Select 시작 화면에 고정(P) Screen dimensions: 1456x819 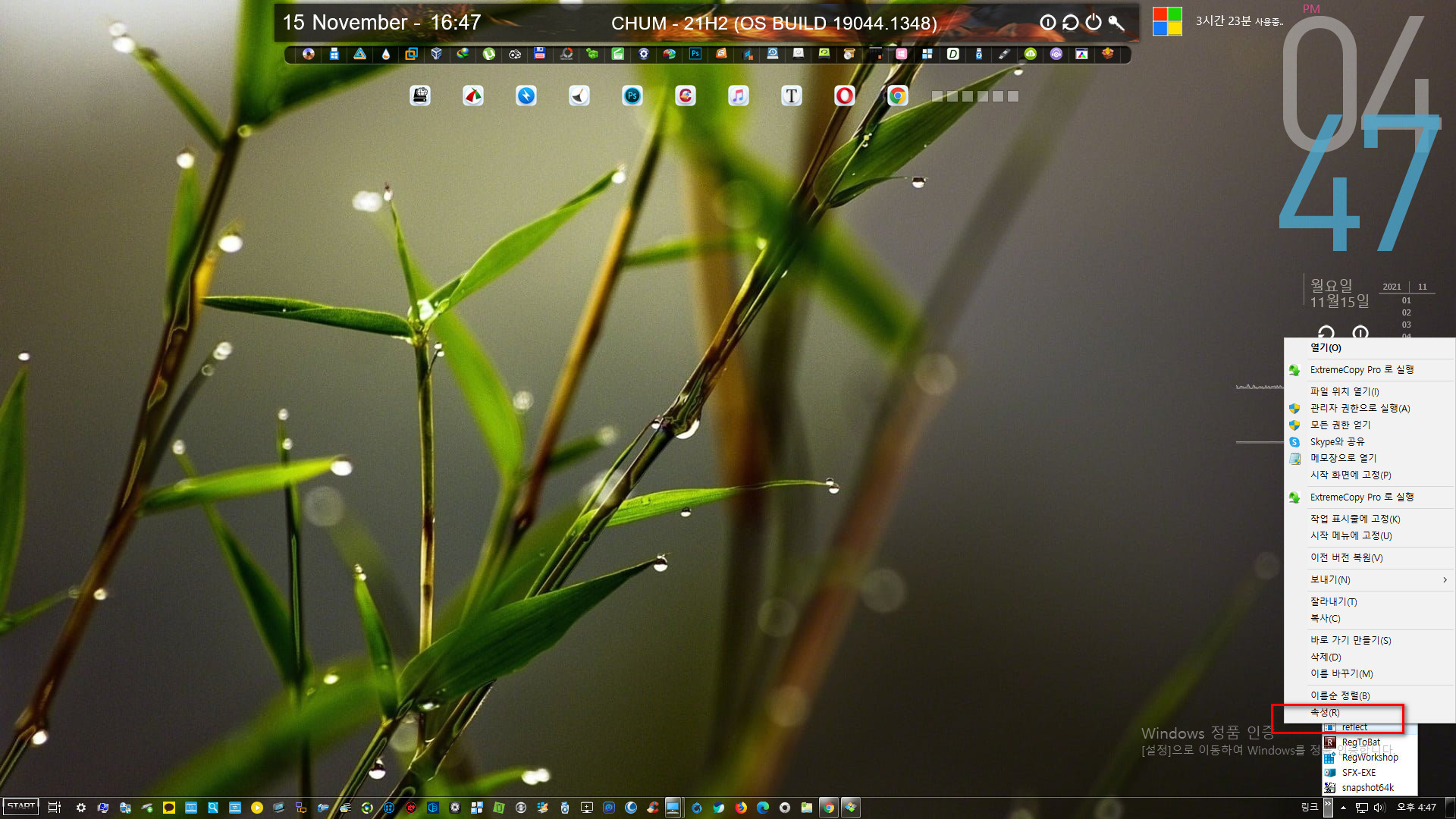(1370, 475)
